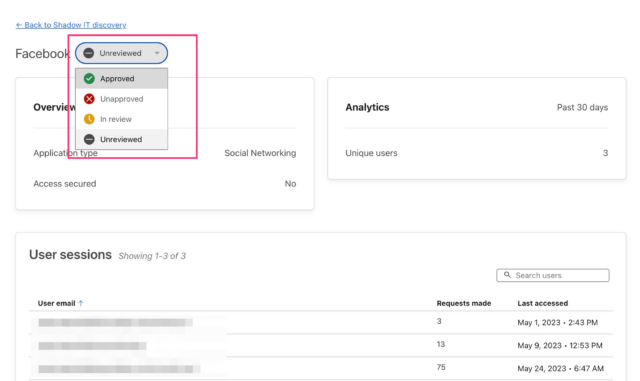This screenshot has height=381, width=640.
Task: Click the gray minus icon in dropdown list
Action: 89,139
